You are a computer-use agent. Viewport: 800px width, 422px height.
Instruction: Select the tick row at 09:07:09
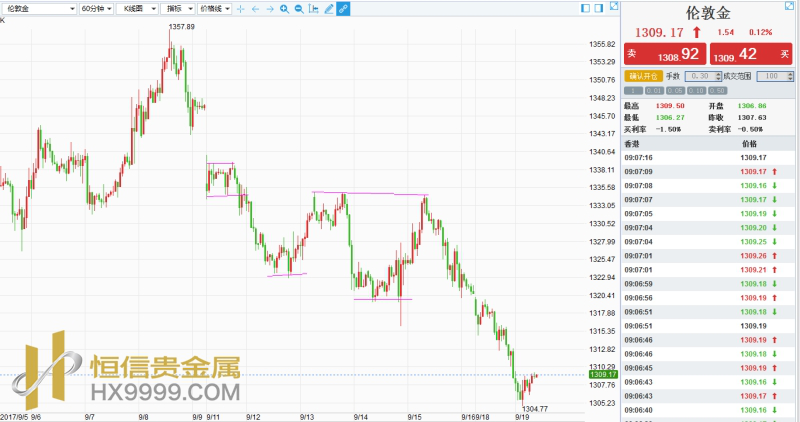[x=708, y=171]
